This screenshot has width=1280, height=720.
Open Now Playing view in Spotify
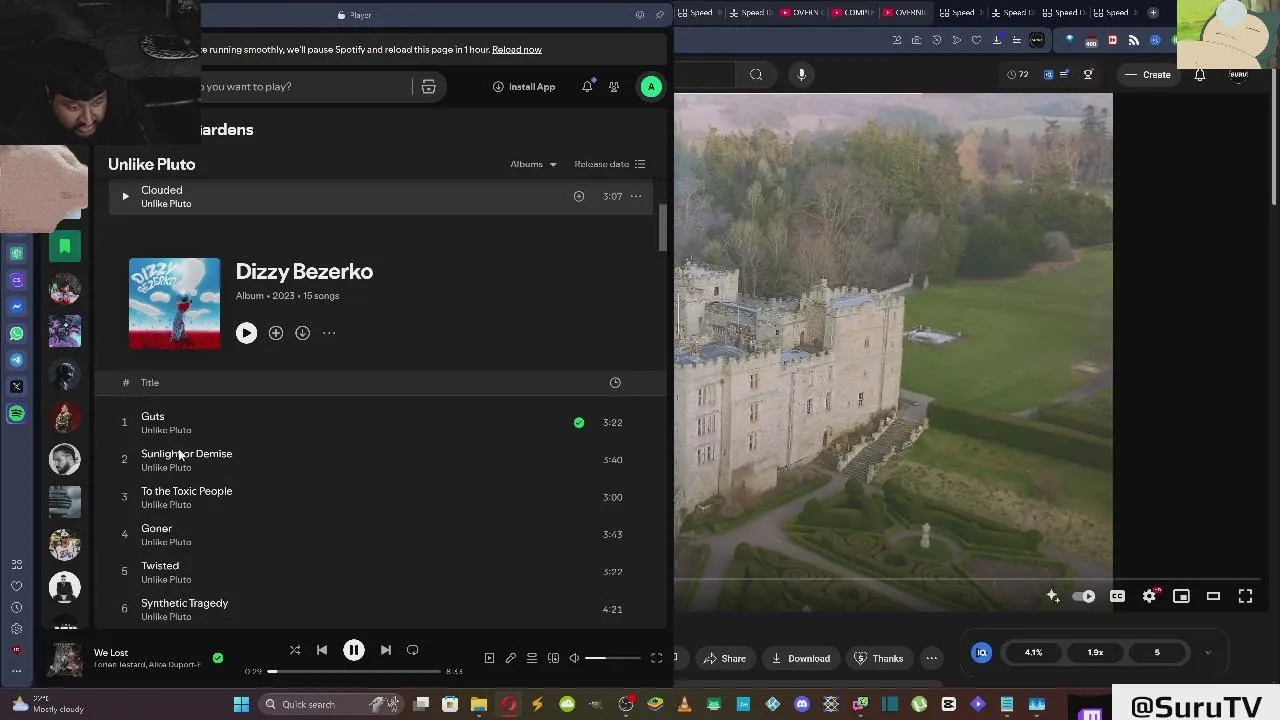click(x=489, y=658)
